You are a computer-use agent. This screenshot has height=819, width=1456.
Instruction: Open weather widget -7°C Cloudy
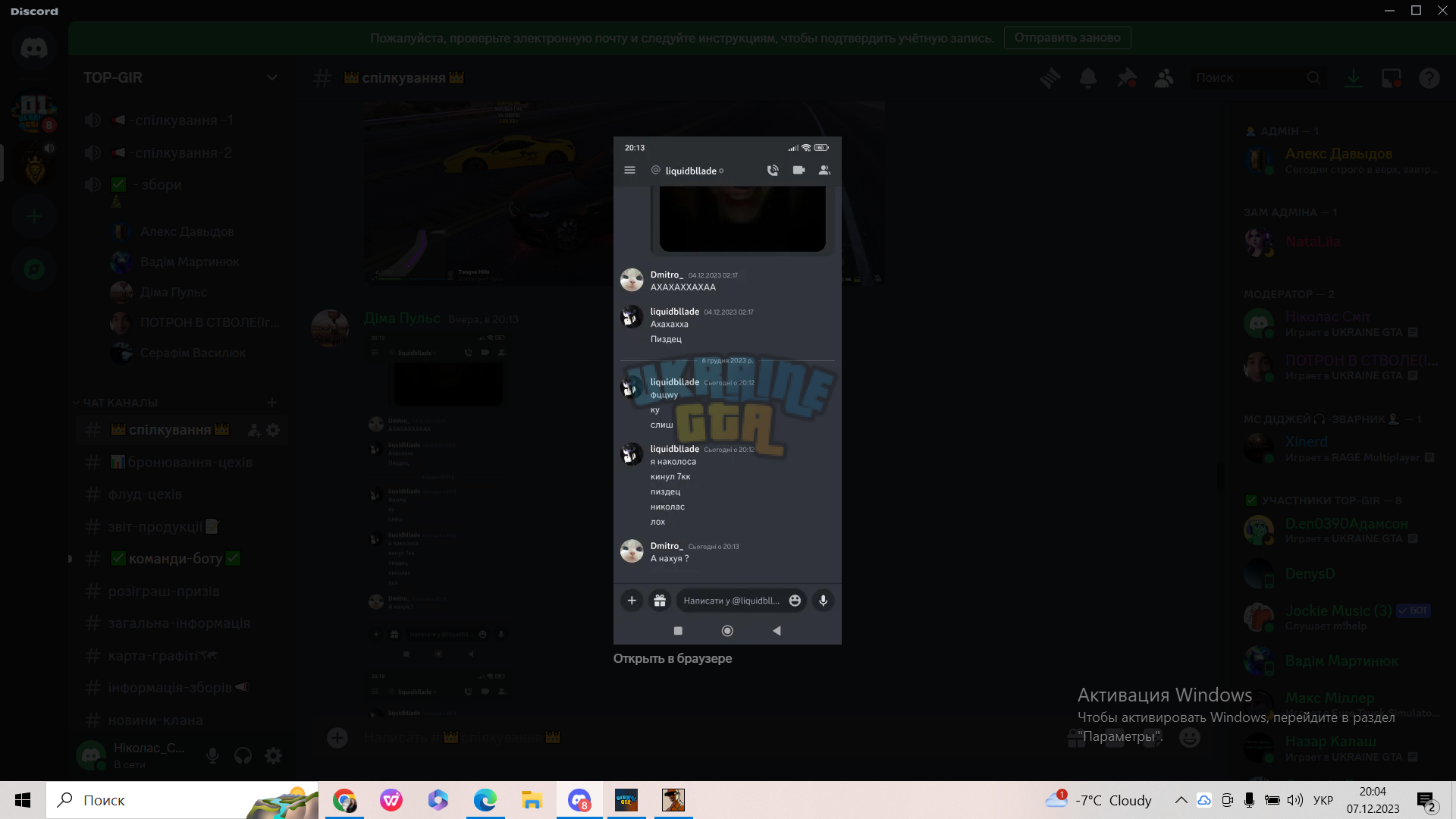[x=1099, y=800]
